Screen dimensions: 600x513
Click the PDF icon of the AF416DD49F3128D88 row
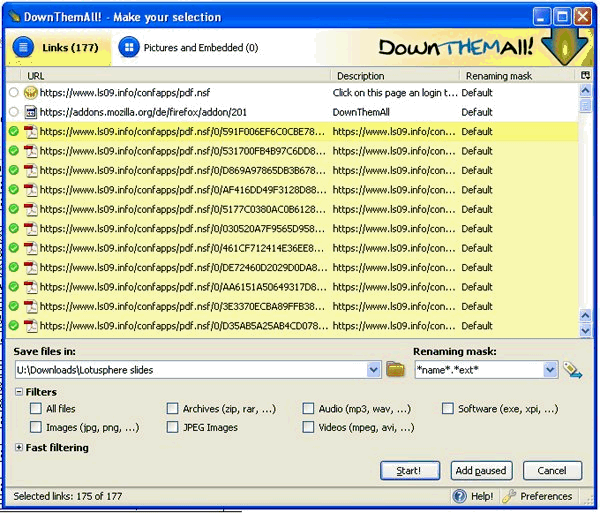click(31, 190)
